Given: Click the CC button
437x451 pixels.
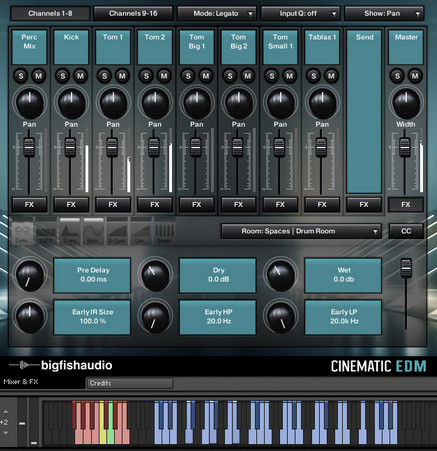Looking at the screenshot, I should pyautogui.click(x=406, y=231).
